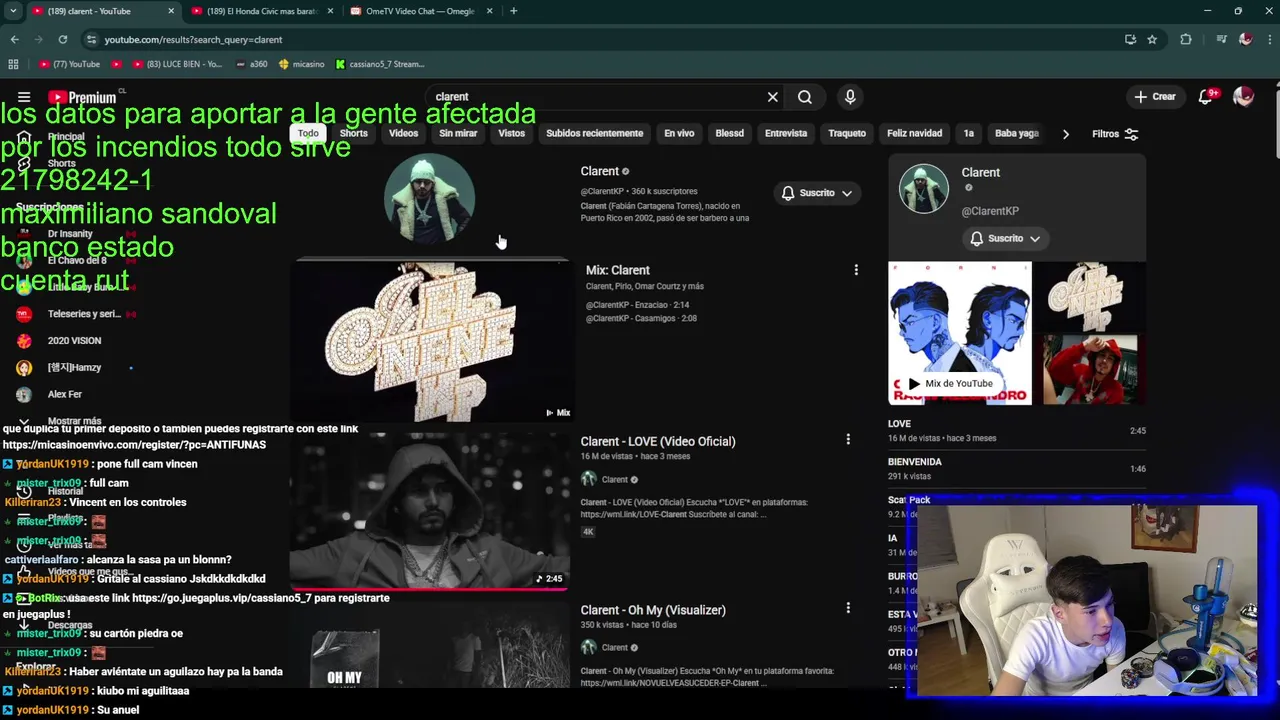Screen dimensions: 1280x720
Task: Open the Chrome profile avatar
Action: tap(1245, 39)
